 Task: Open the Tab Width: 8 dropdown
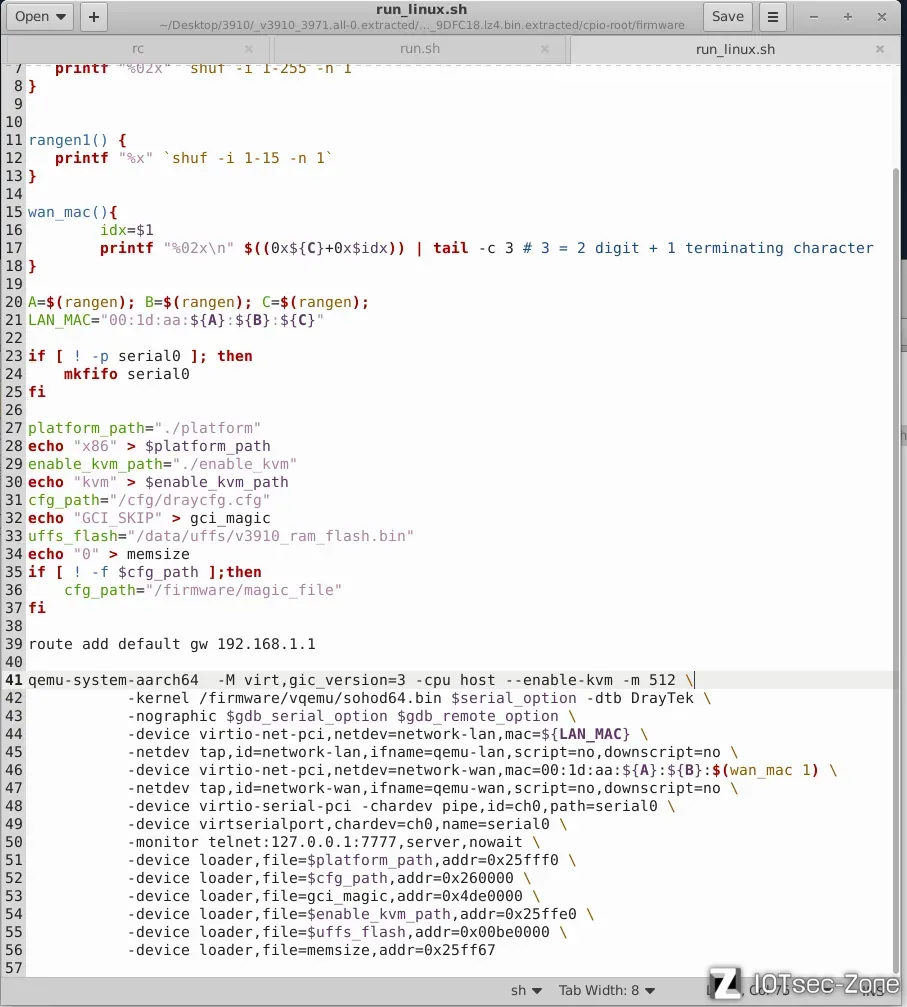[x=607, y=990]
